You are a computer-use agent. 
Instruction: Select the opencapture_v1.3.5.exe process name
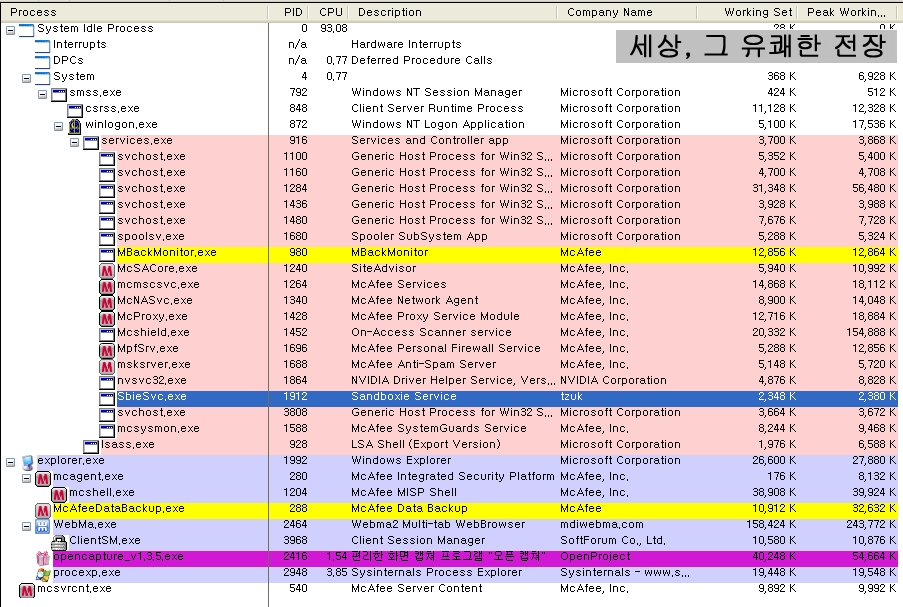click(118, 556)
